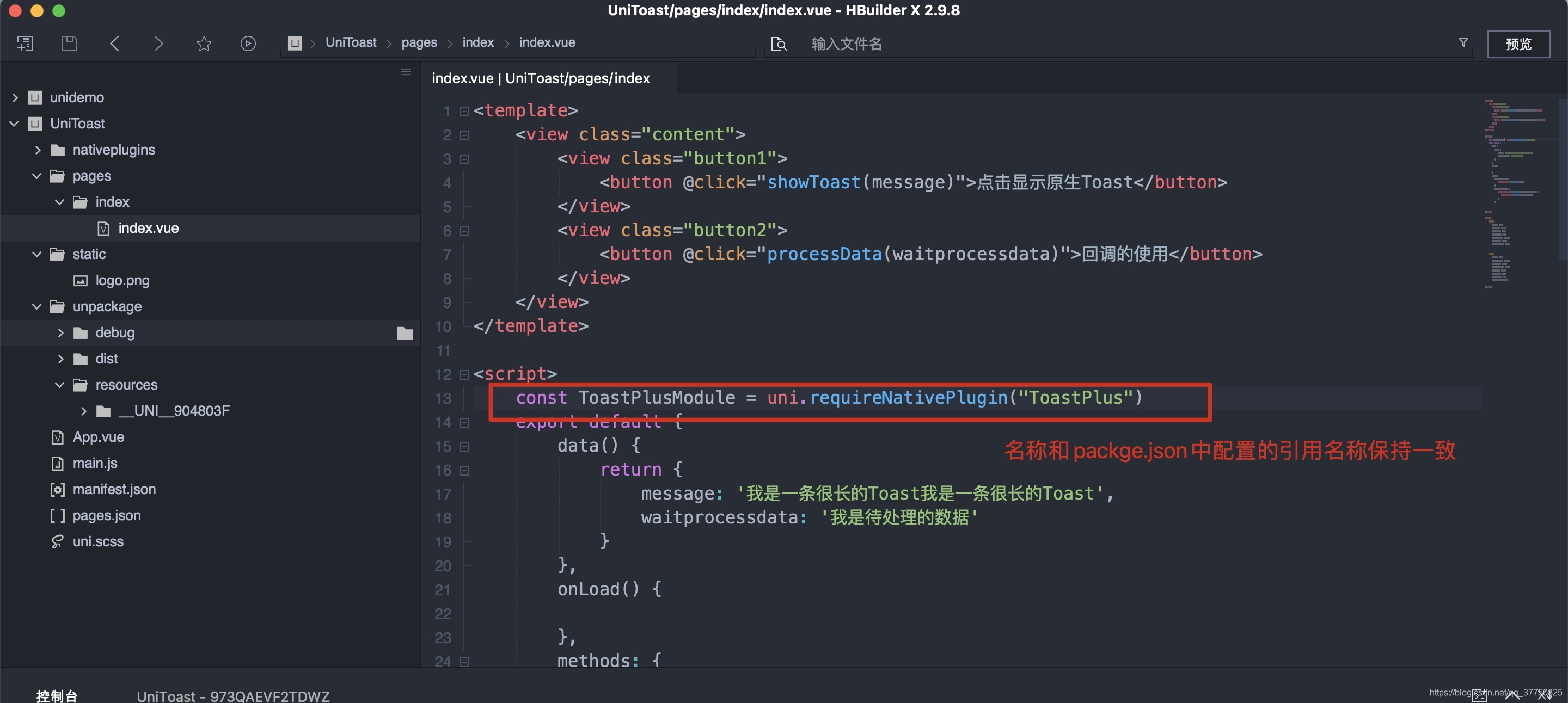Collapse the static folder
This screenshot has width=1568, height=703.
(37, 254)
